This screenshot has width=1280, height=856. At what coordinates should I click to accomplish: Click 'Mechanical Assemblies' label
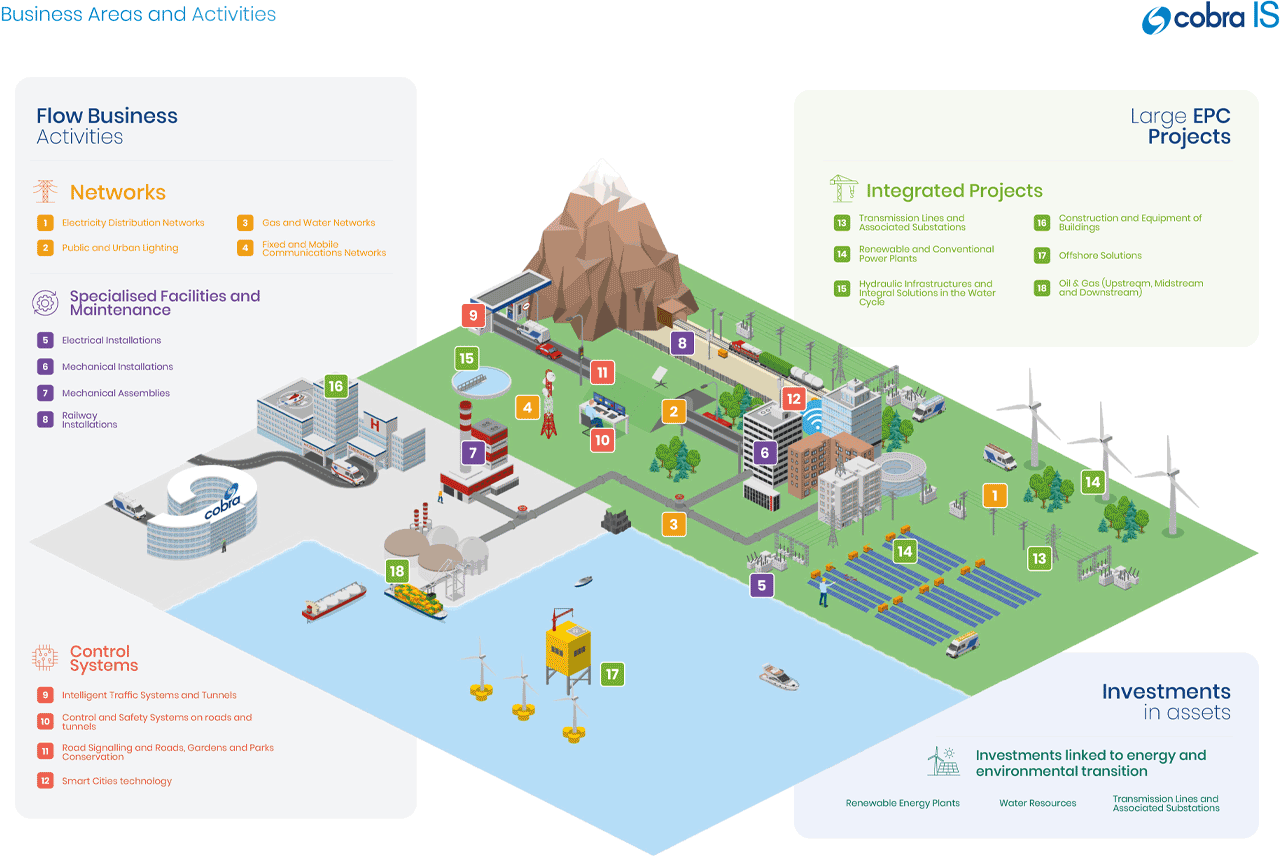pos(116,393)
